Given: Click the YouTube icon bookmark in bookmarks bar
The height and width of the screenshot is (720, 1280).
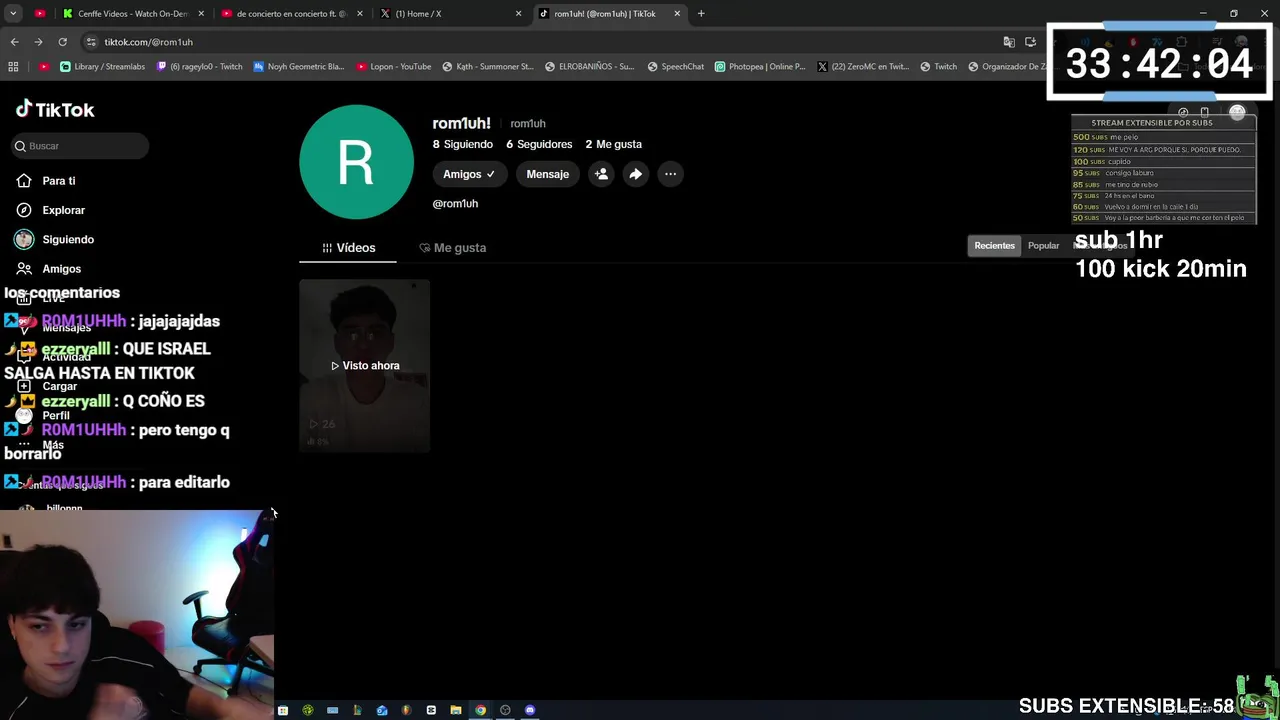Looking at the screenshot, I should coord(43,67).
